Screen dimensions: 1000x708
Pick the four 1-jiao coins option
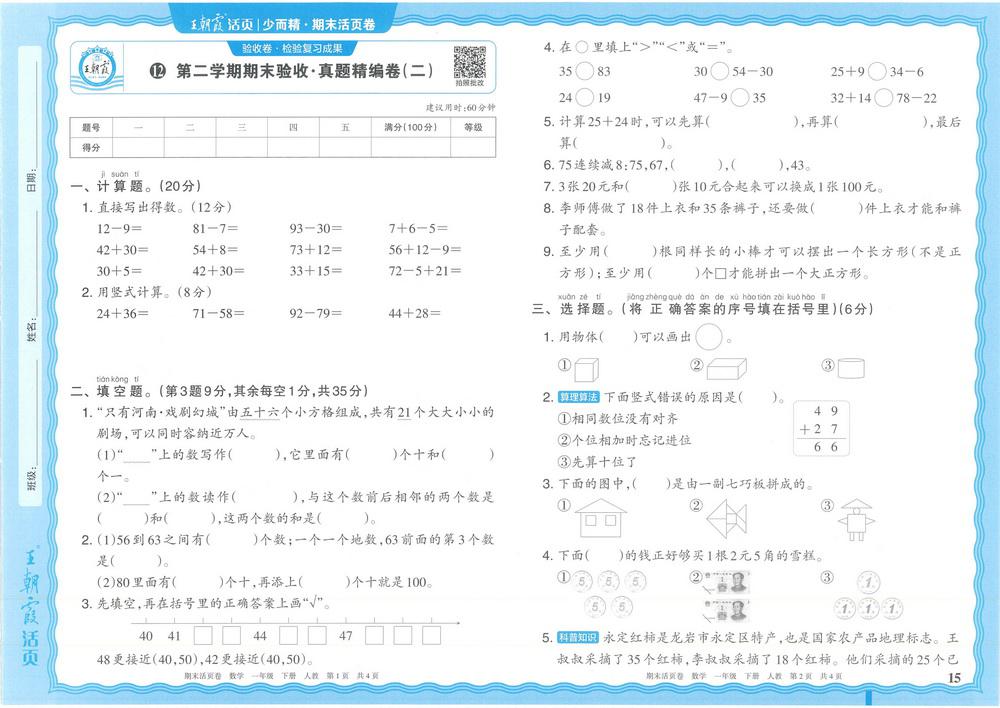869,596
